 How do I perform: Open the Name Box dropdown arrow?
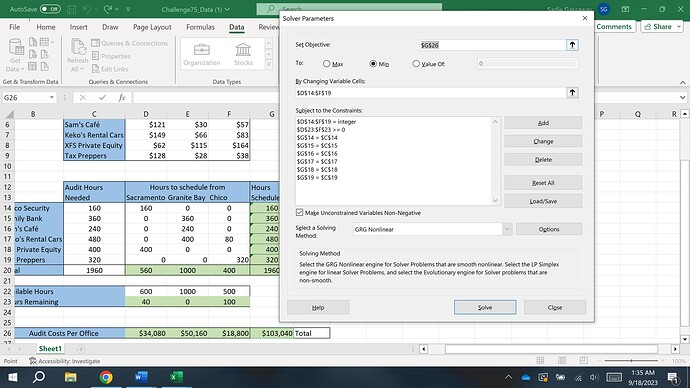tap(52, 98)
